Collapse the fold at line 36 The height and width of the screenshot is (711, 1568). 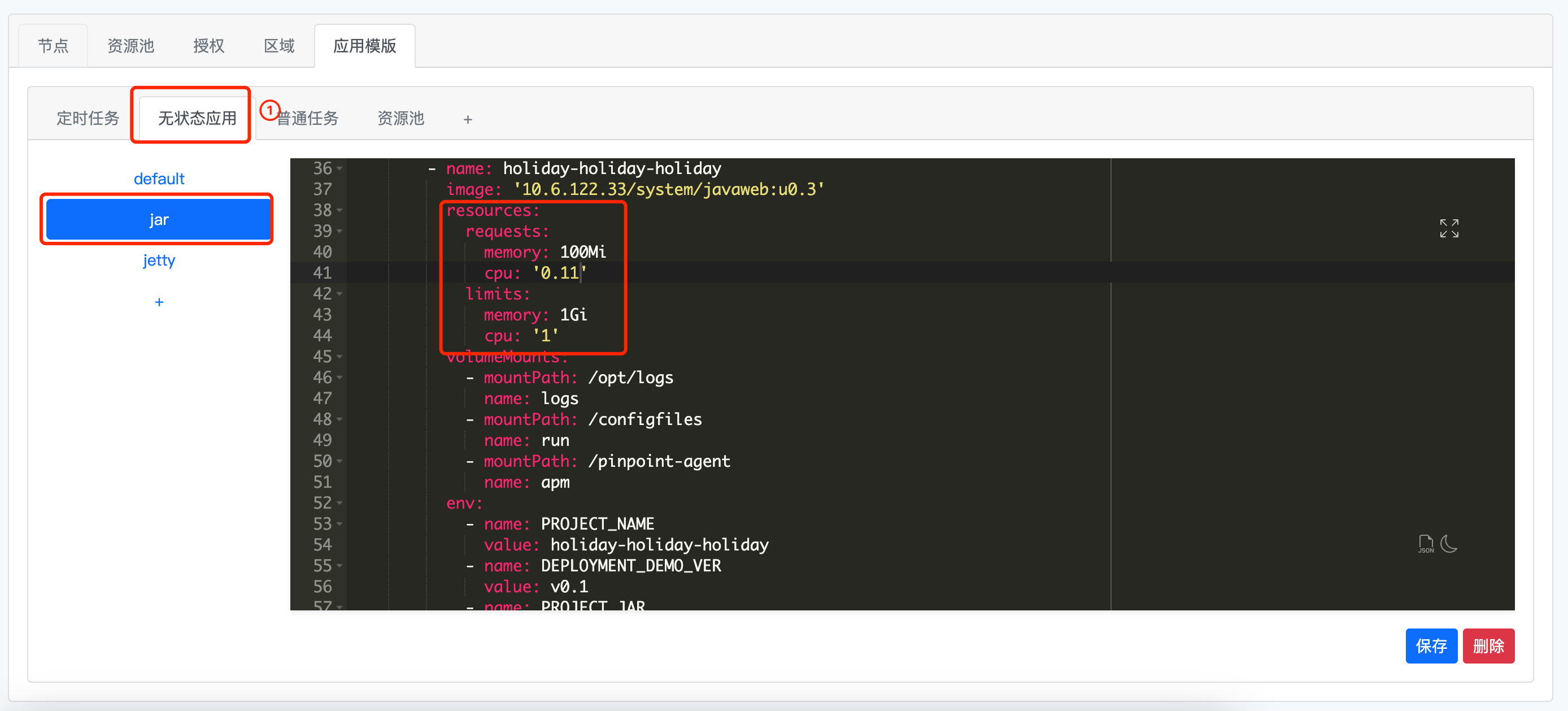(x=339, y=169)
